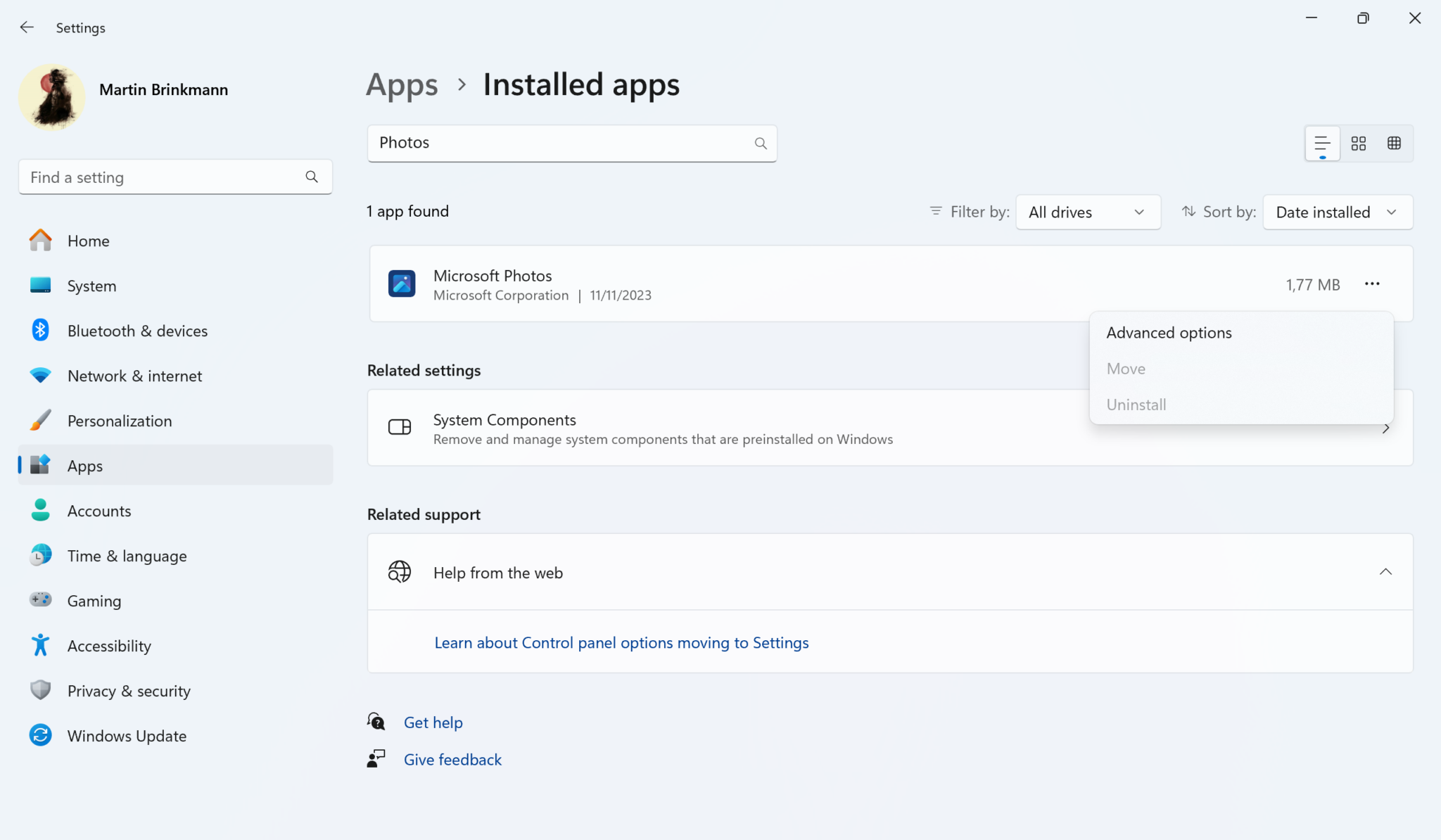Select the list view layout icon

tap(1322, 144)
